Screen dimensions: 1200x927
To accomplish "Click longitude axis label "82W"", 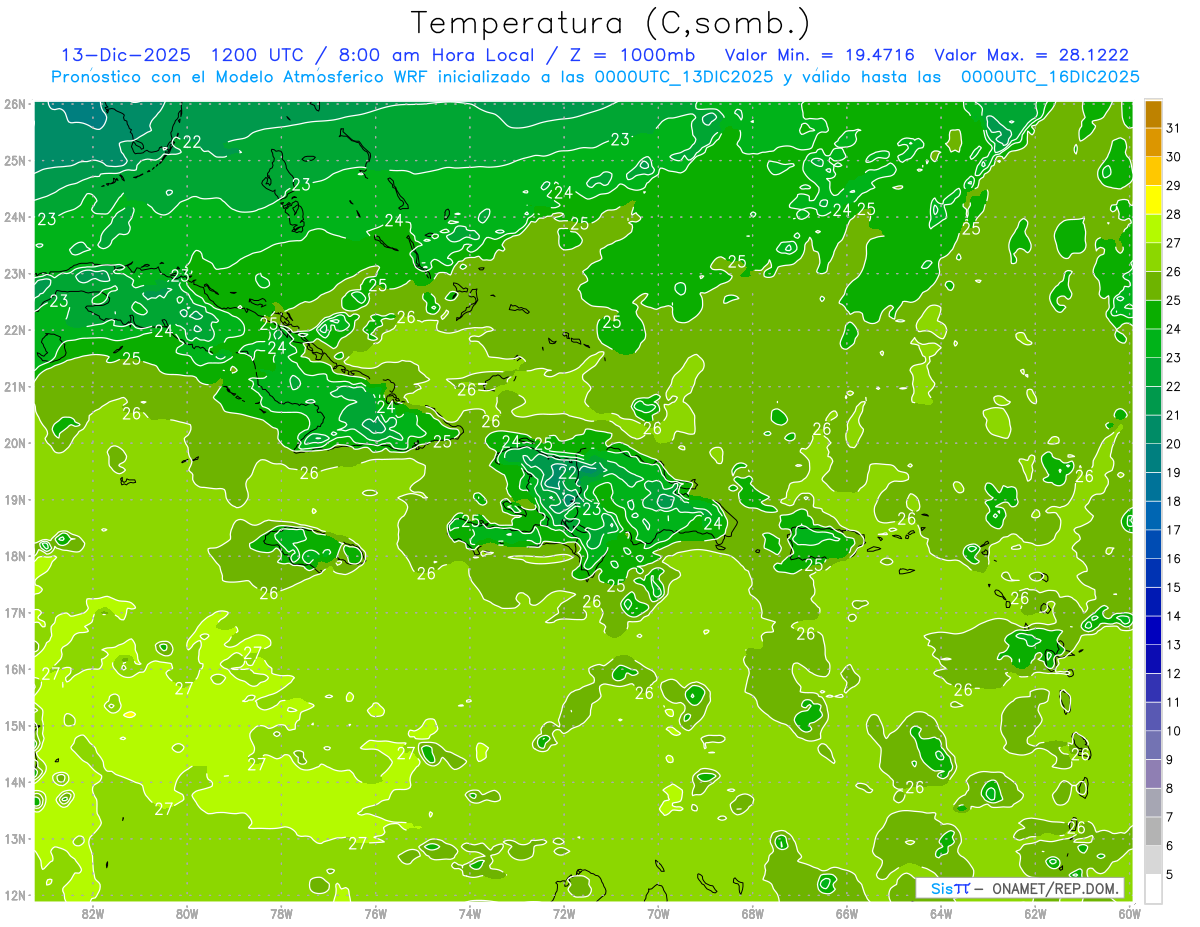I will click(92, 913).
